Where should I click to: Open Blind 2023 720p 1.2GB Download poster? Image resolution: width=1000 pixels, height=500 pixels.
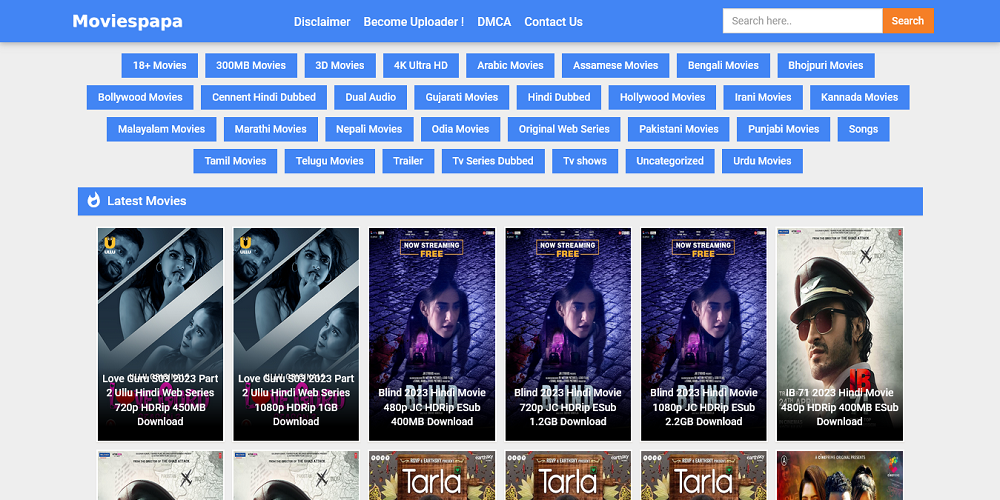click(568, 334)
